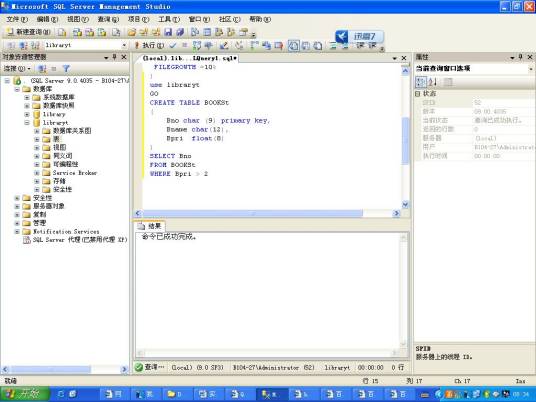Open the available databases dropdown showing libraryt
This screenshot has width=536, height=402.
tap(124, 45)
